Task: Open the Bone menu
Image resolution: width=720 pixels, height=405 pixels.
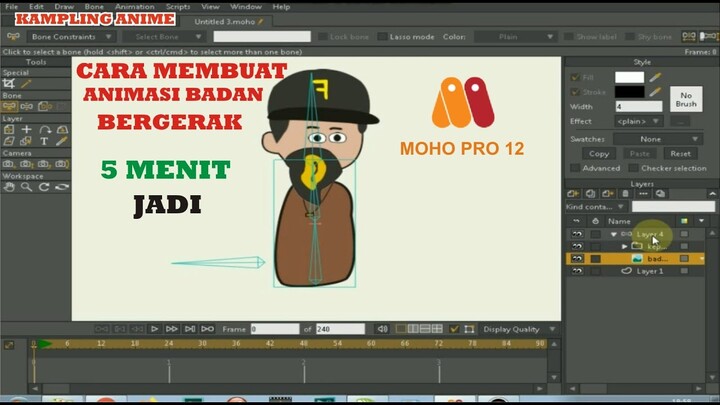Action: click(94, 6)
